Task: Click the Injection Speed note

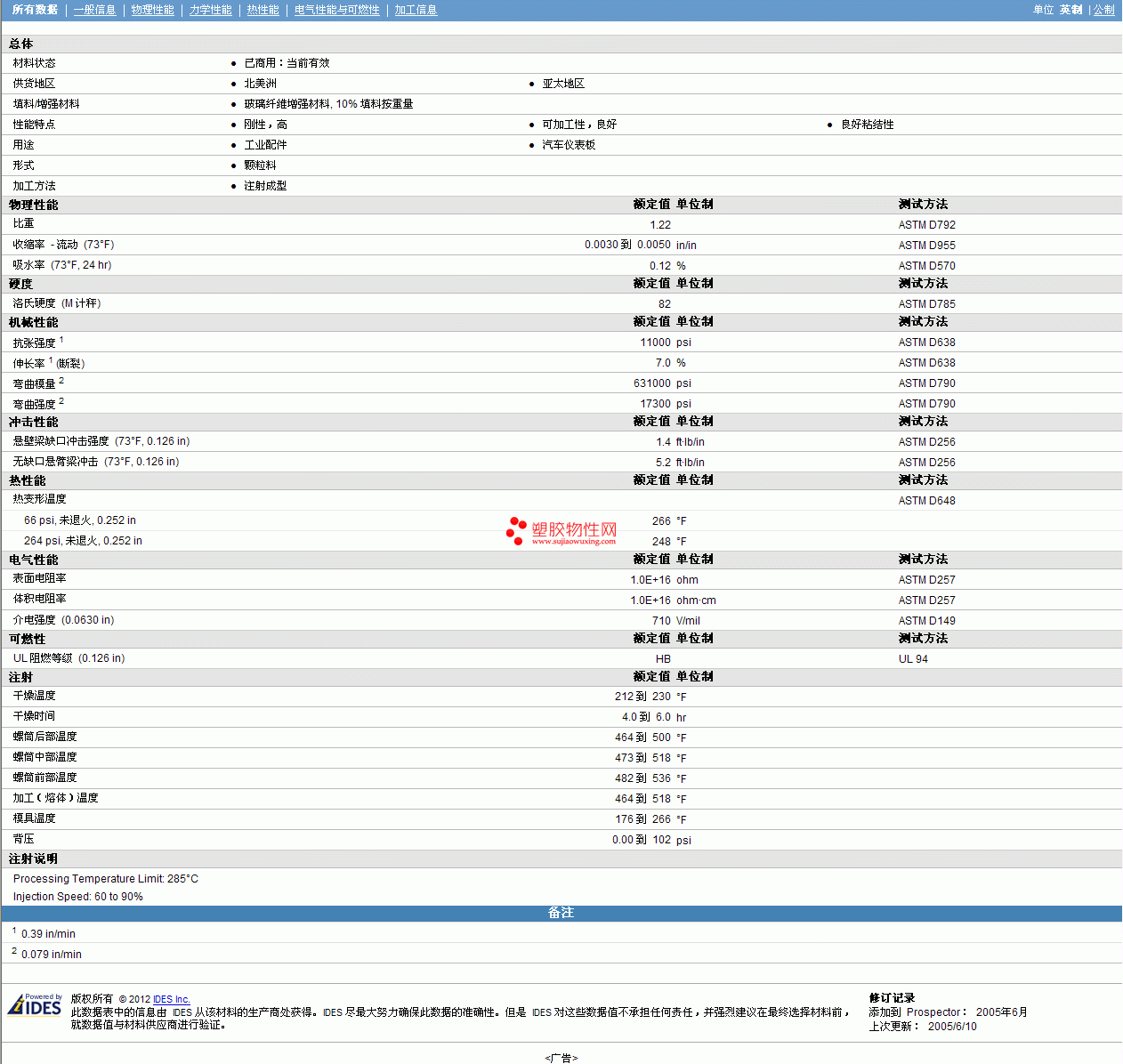Action: 78,897
